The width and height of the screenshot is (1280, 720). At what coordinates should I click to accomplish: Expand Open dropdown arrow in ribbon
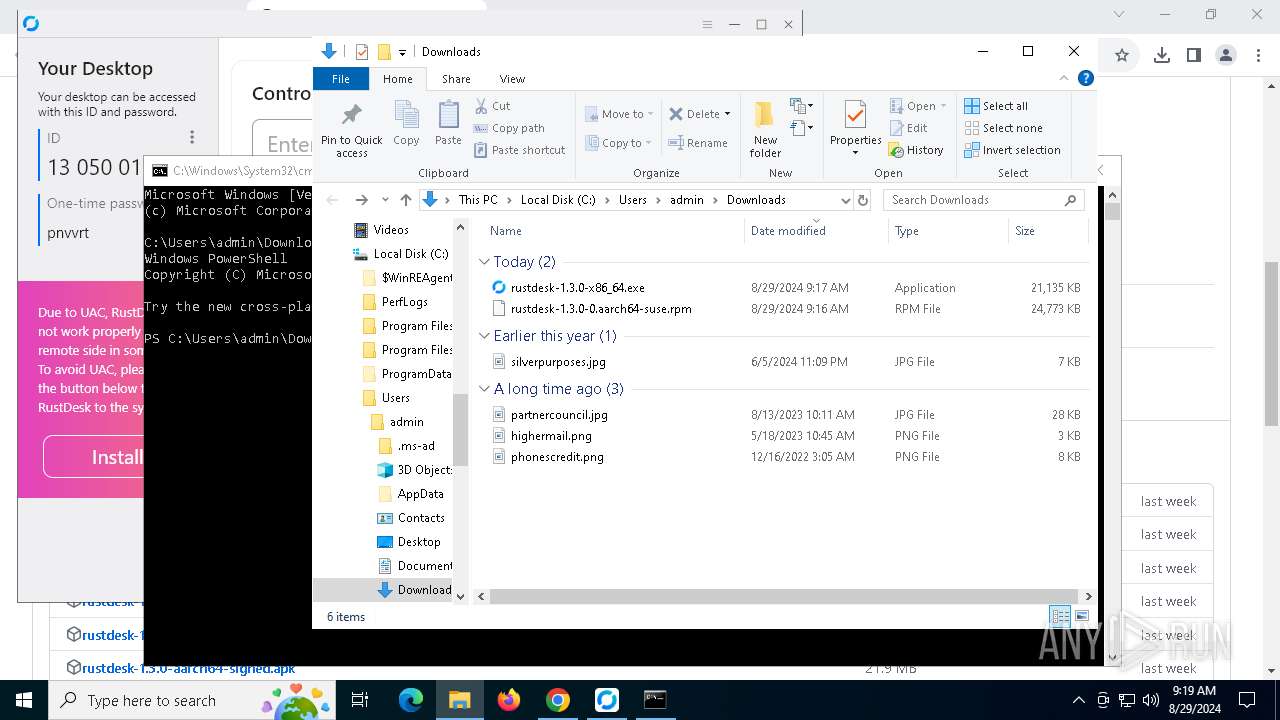tap(943, 106)
